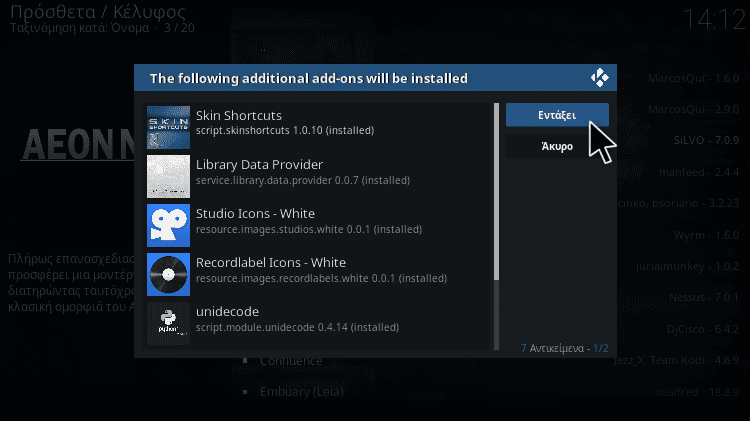Click the dialog title 'The following additional add-ons will be installed'

[x=309, y=78]
